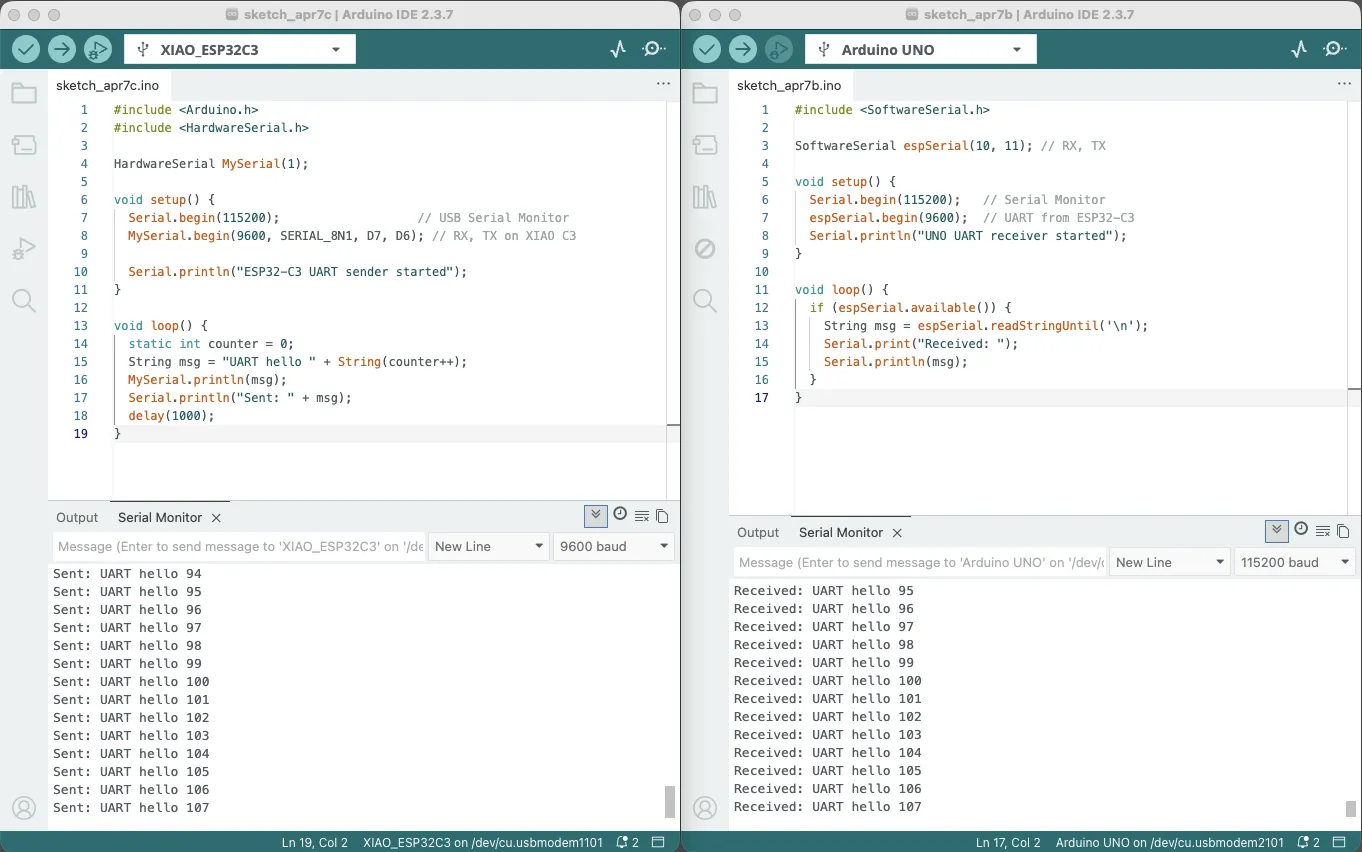Select the sketch_apr7c.ino editor tab
This screenshot has height=852, width=1362.
[108, 86]
